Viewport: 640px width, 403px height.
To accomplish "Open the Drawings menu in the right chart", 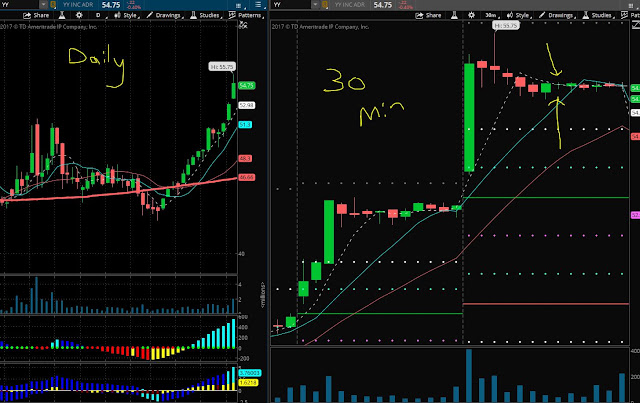I will tap(557, 16).
